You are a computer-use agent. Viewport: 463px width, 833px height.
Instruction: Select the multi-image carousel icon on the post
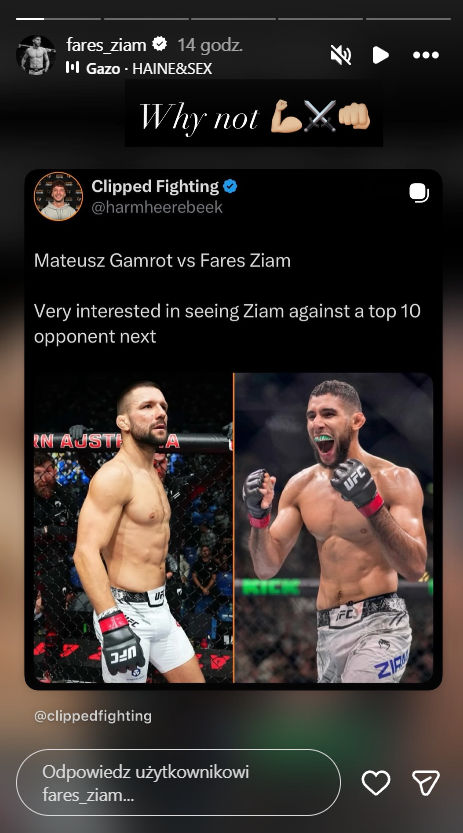point(419,193)
